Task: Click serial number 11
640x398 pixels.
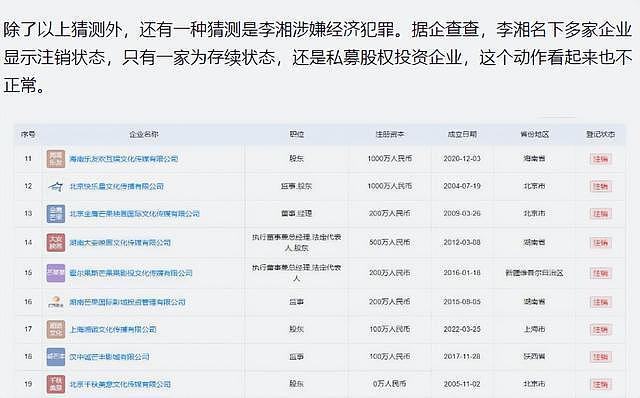Action: 28,159
